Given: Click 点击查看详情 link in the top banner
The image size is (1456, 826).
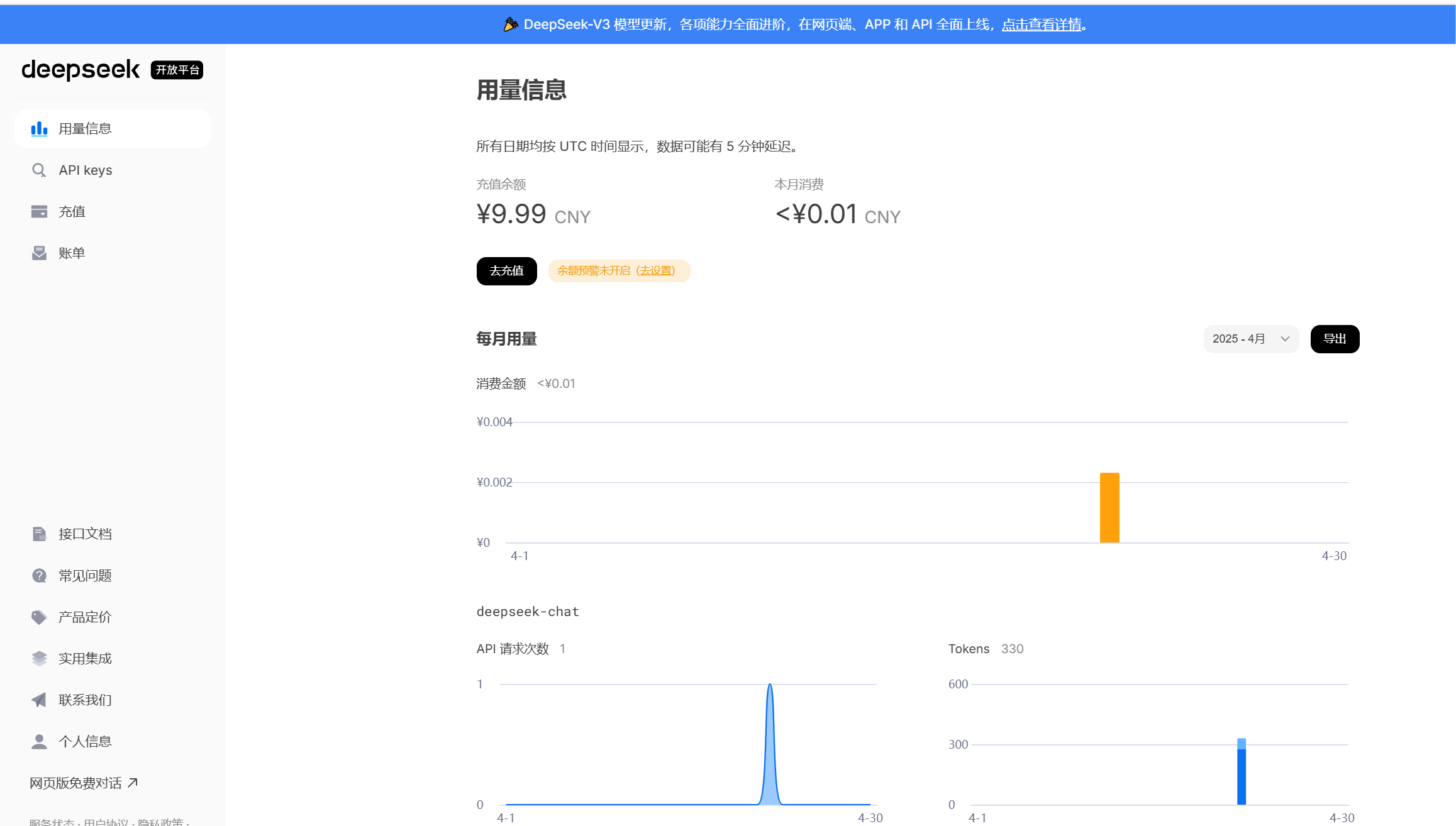Looking at the screenshot, I should click(1042, 25).
